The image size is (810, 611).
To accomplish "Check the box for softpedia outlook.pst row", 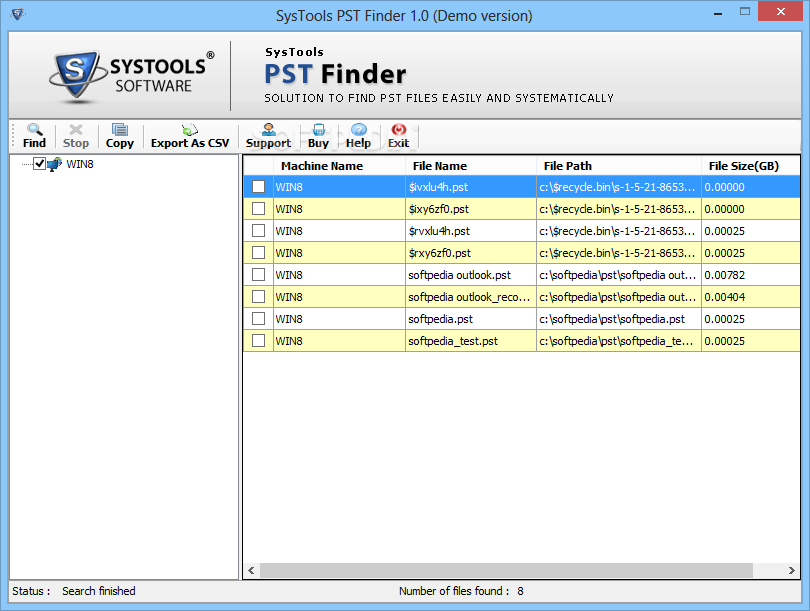I will coord(258,274).
